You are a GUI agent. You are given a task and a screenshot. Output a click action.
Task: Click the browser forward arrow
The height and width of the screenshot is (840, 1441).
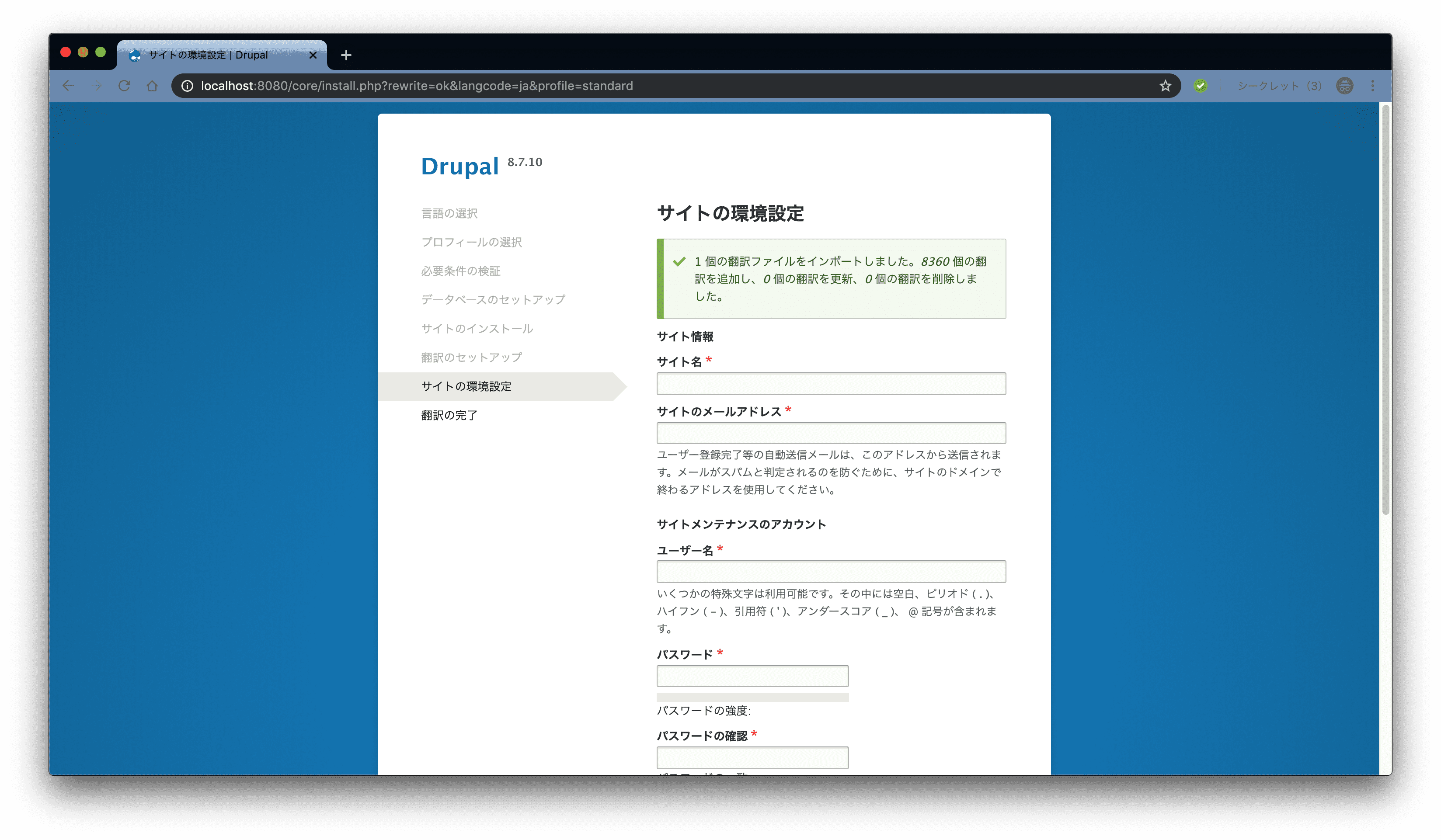tap(96, 86)
